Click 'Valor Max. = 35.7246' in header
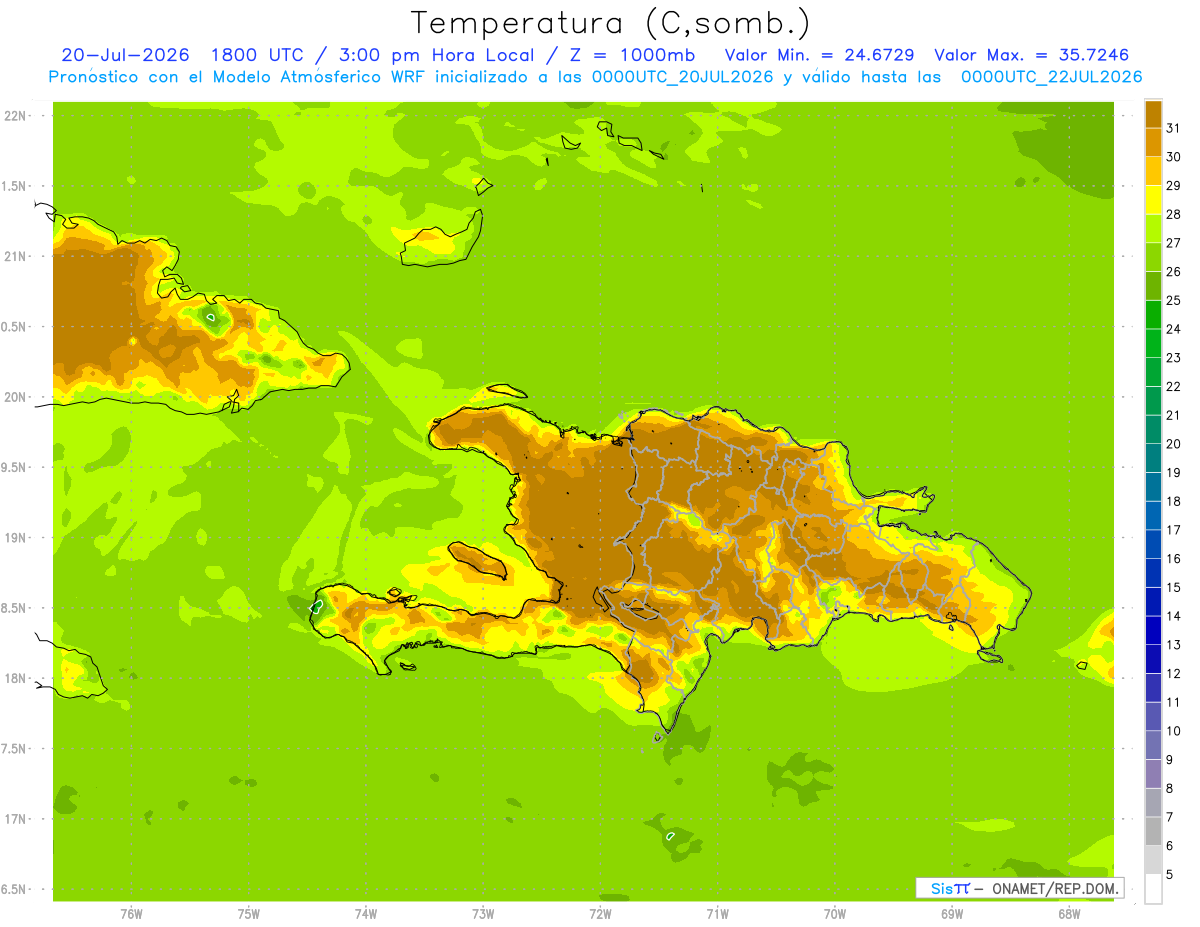Image resolution: width=1200 pixels, height=927 pixels. 1031,55
